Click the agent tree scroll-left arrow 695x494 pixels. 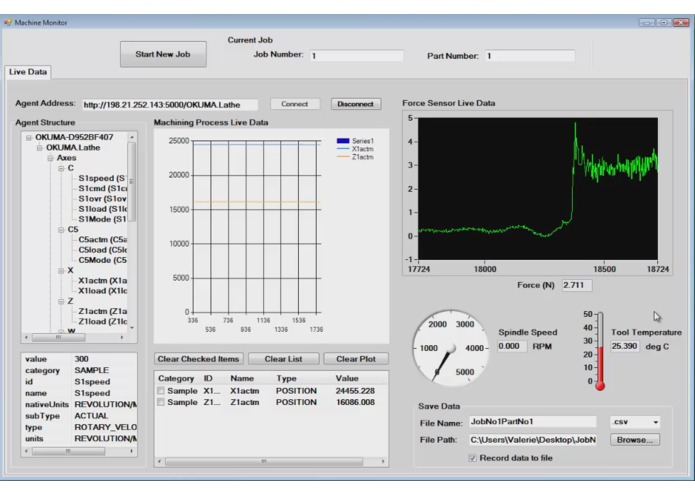coord(27,338)
